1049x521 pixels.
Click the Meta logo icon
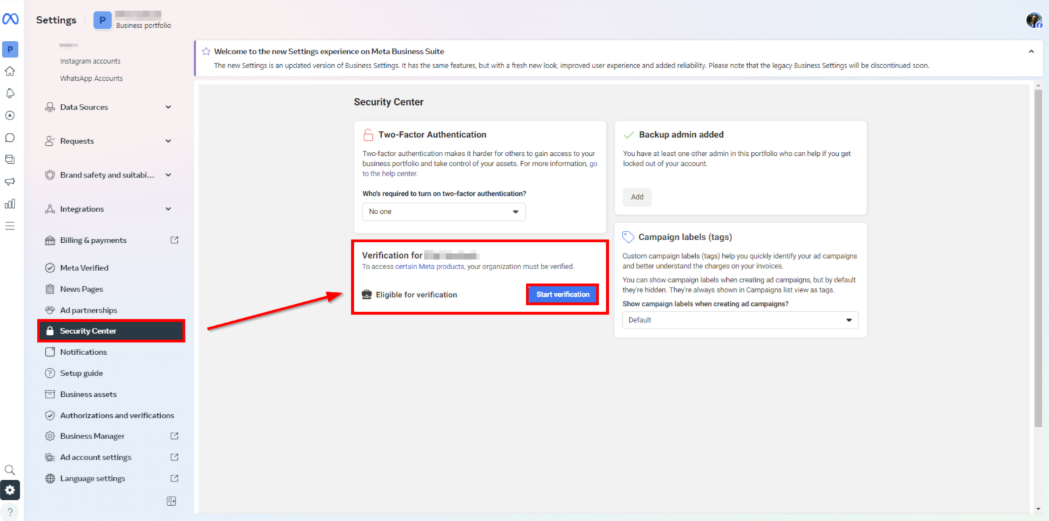point(10,20)
